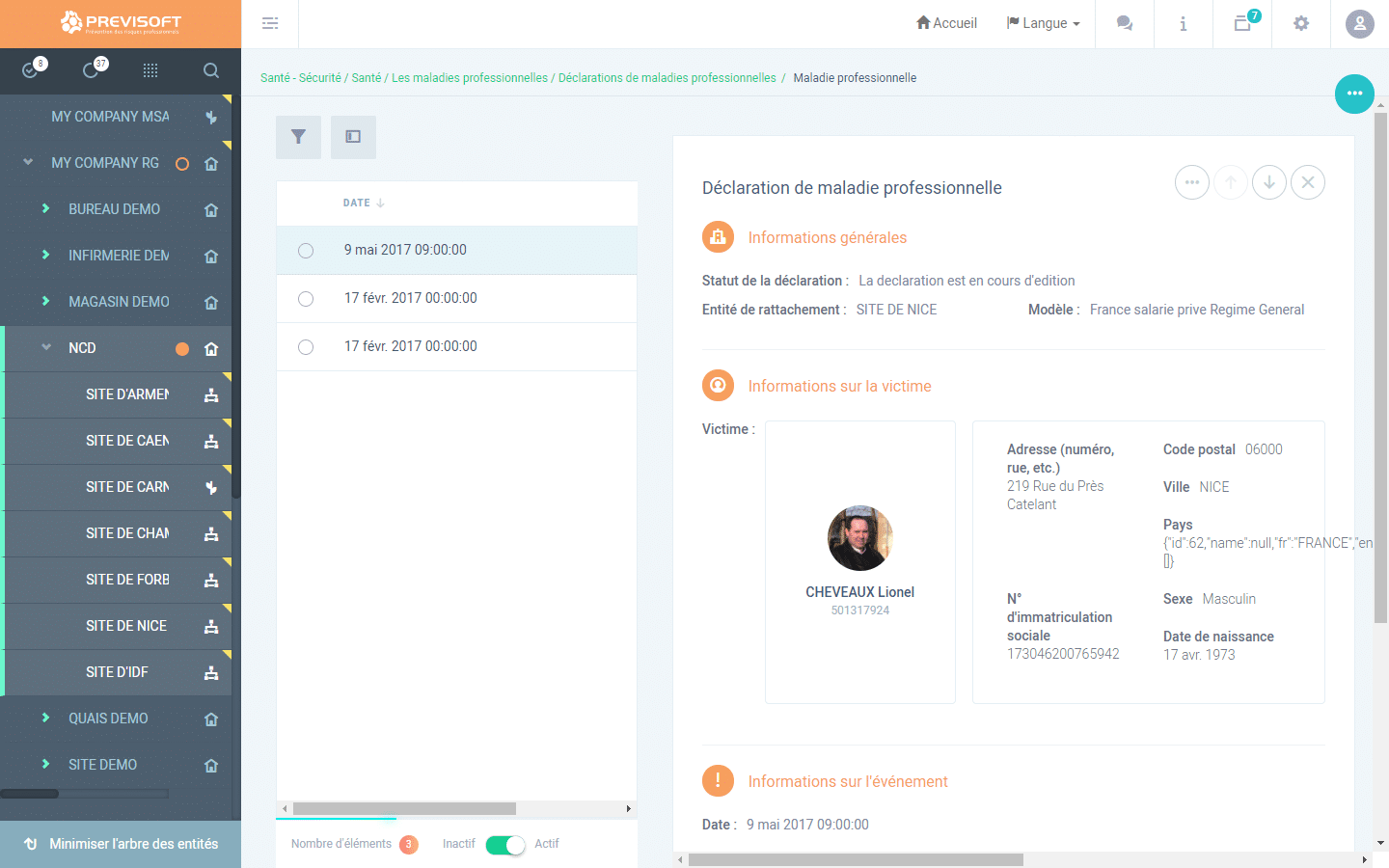The width and height of the screenshot is (1389, 868).
Task: Open Déclarations de maladies professionnelles breadcrumb
Action: (x=667, y=78)
